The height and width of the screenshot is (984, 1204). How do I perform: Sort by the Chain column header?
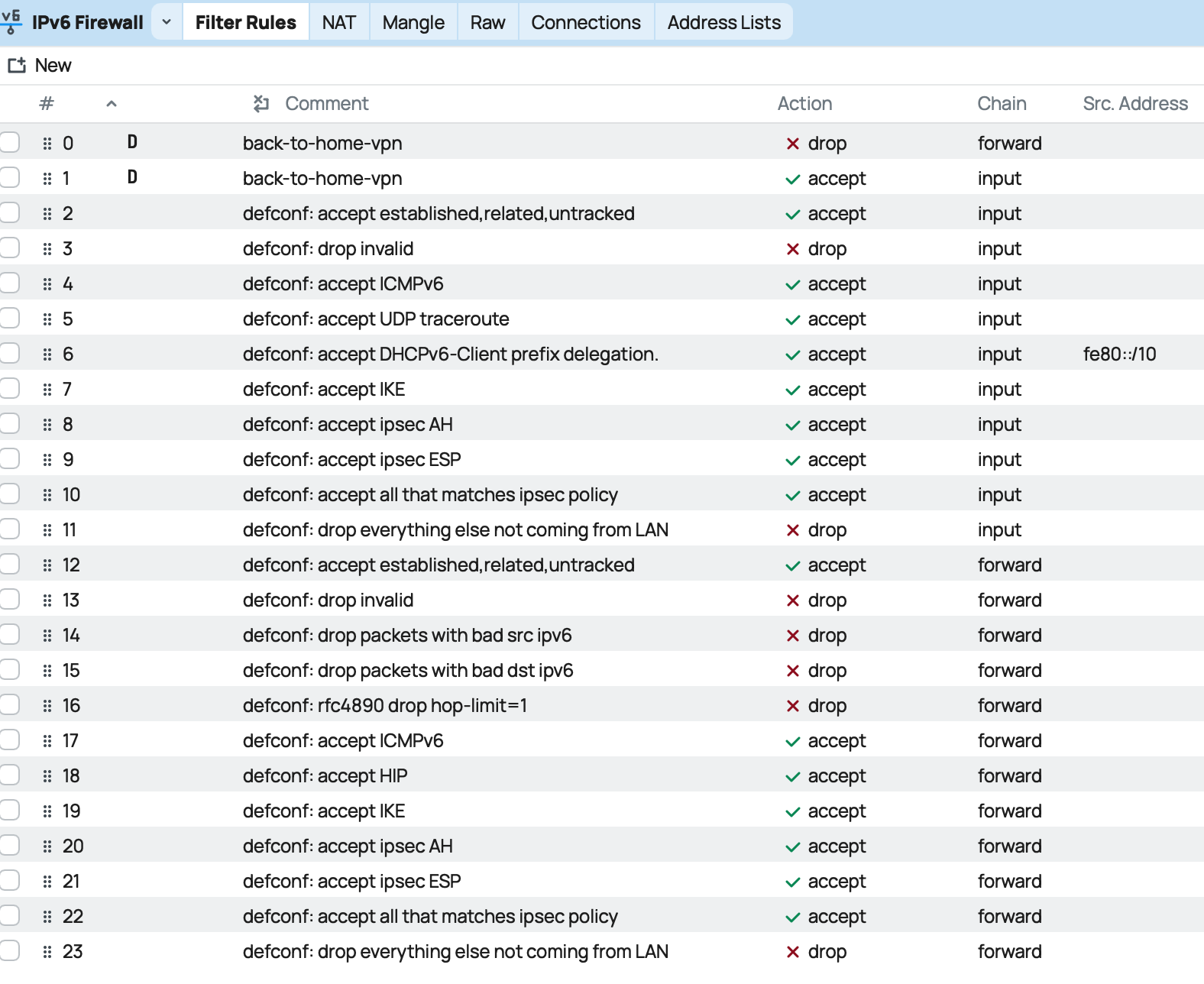tap(1002, 104)
